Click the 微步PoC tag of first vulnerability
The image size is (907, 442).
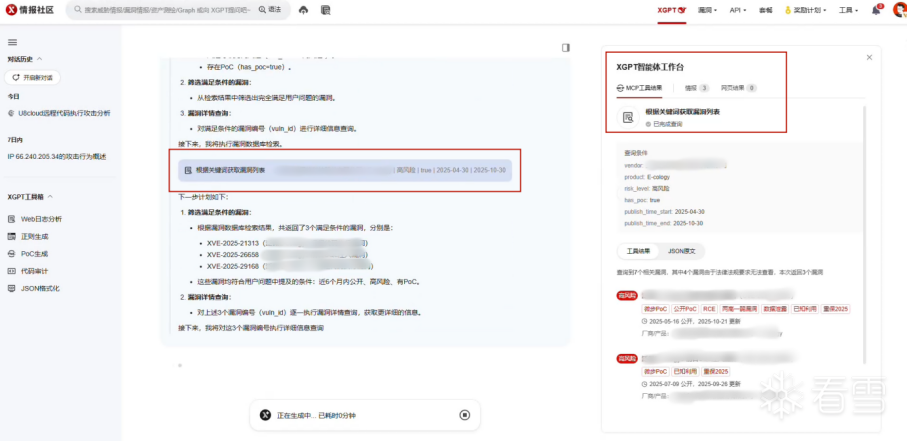[x=656, y=310]
